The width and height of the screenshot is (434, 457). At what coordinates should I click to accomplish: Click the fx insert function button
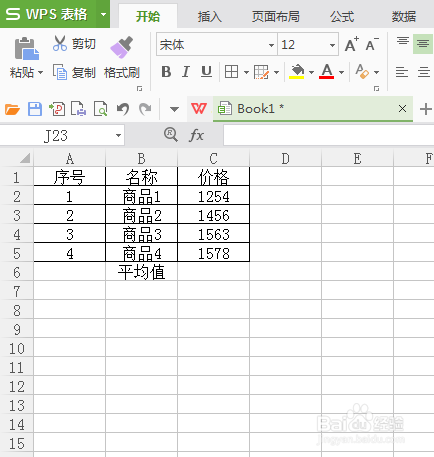point(196,135)
